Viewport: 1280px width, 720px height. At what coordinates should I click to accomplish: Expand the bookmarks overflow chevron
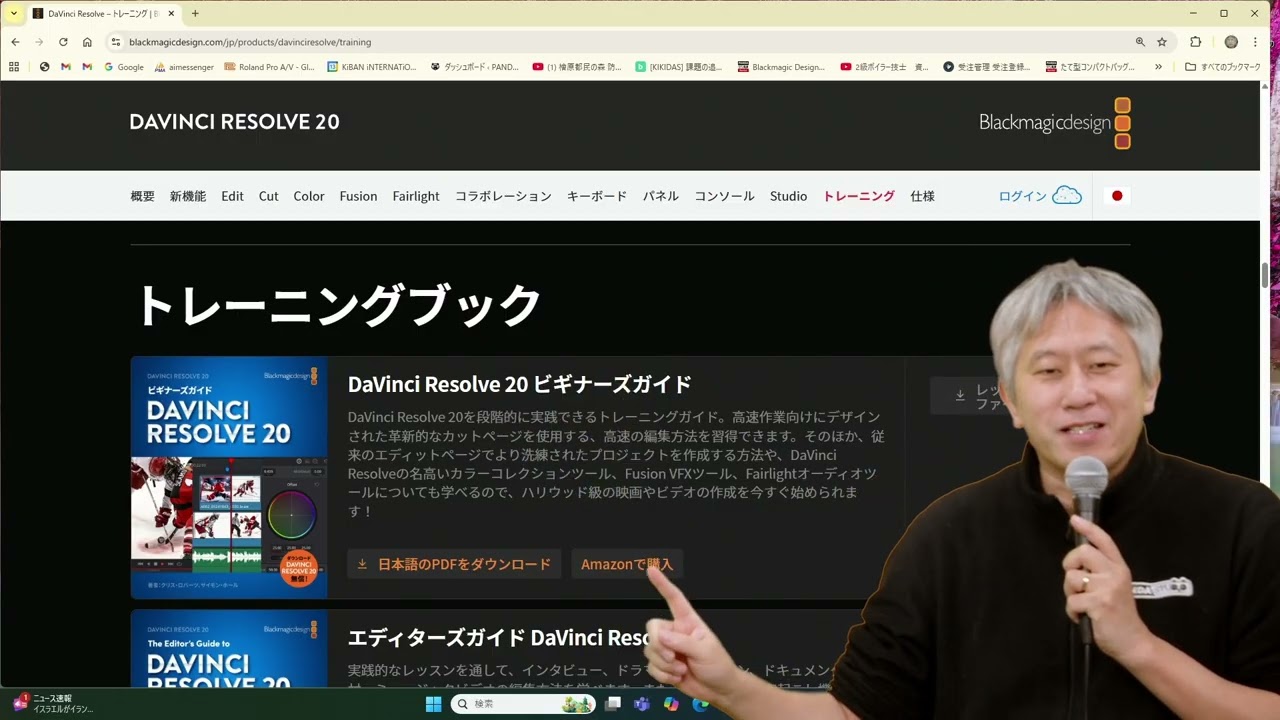tap(1159, 67)
